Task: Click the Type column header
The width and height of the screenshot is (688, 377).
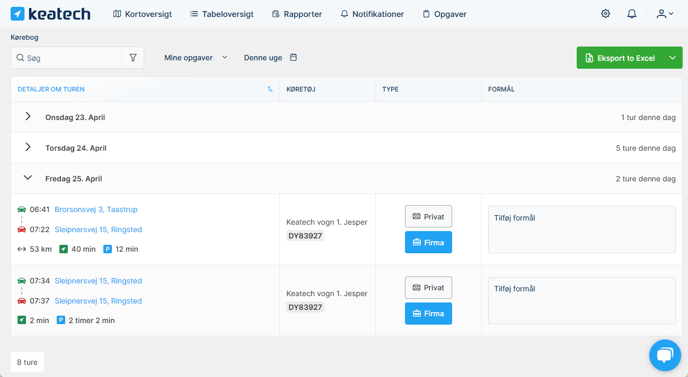Action: pyautogui.click(x=391, y=89)
